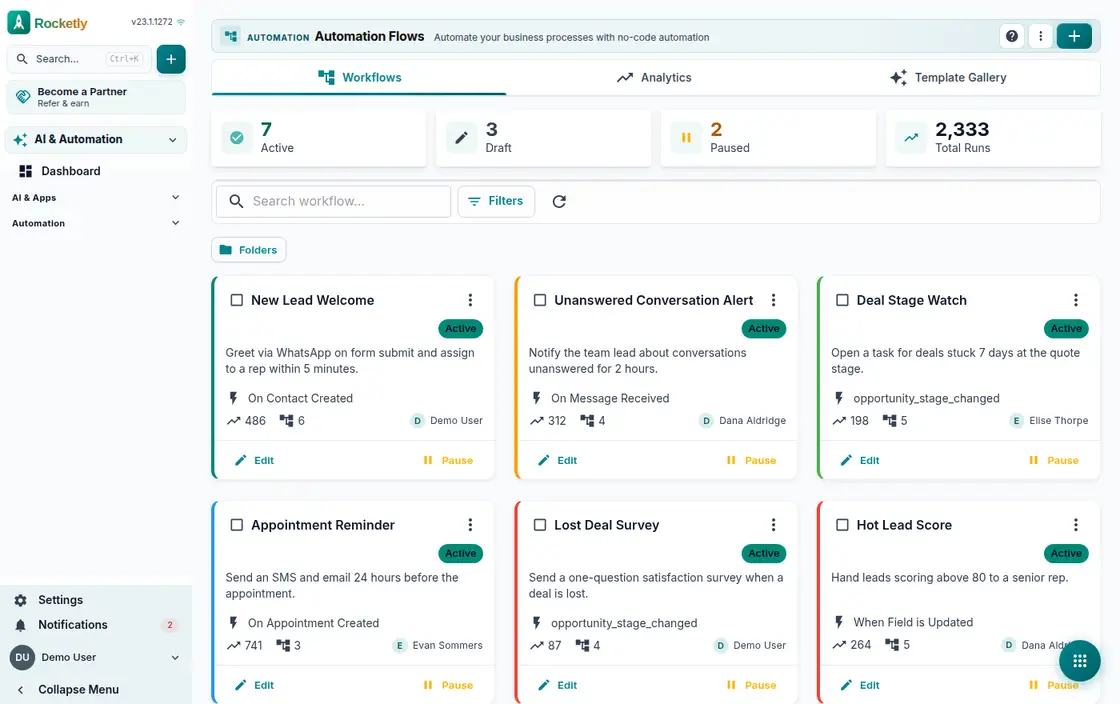Click the Draft stat pencil icon
The image size is (1120, 704).
pos(461,138)
